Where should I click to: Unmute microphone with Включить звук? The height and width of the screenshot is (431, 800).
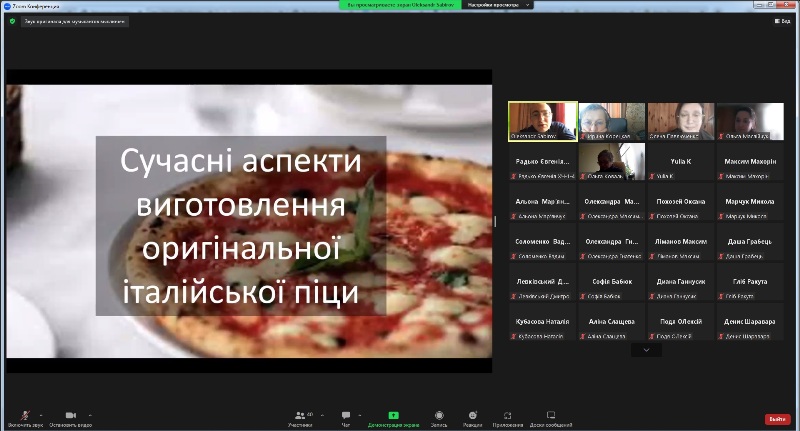tap(25, 416)
